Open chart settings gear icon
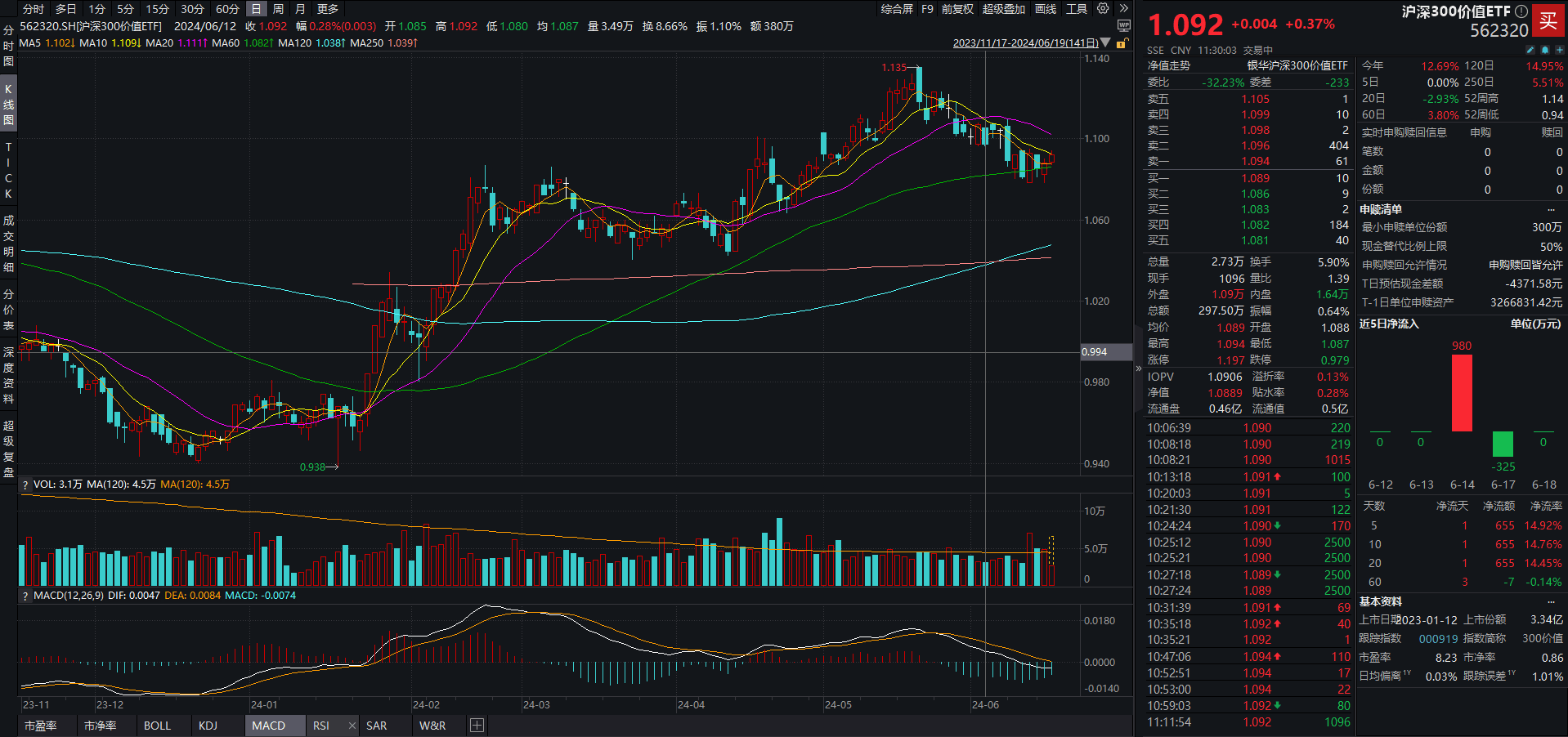Screen dimensions: 1568x737 pyautogui.click(x=1103, y=9)
